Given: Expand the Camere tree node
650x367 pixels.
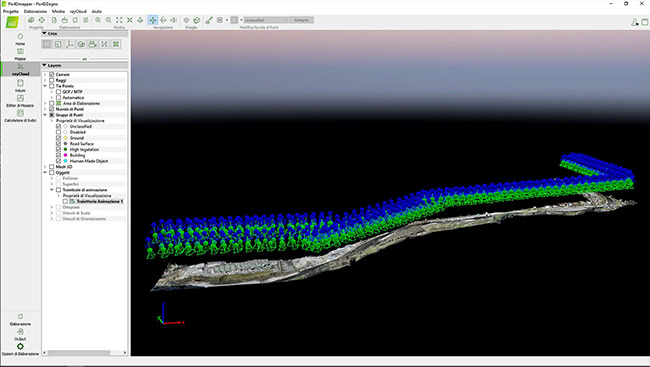Looking at the screenshot, I should tap(45, 75).
